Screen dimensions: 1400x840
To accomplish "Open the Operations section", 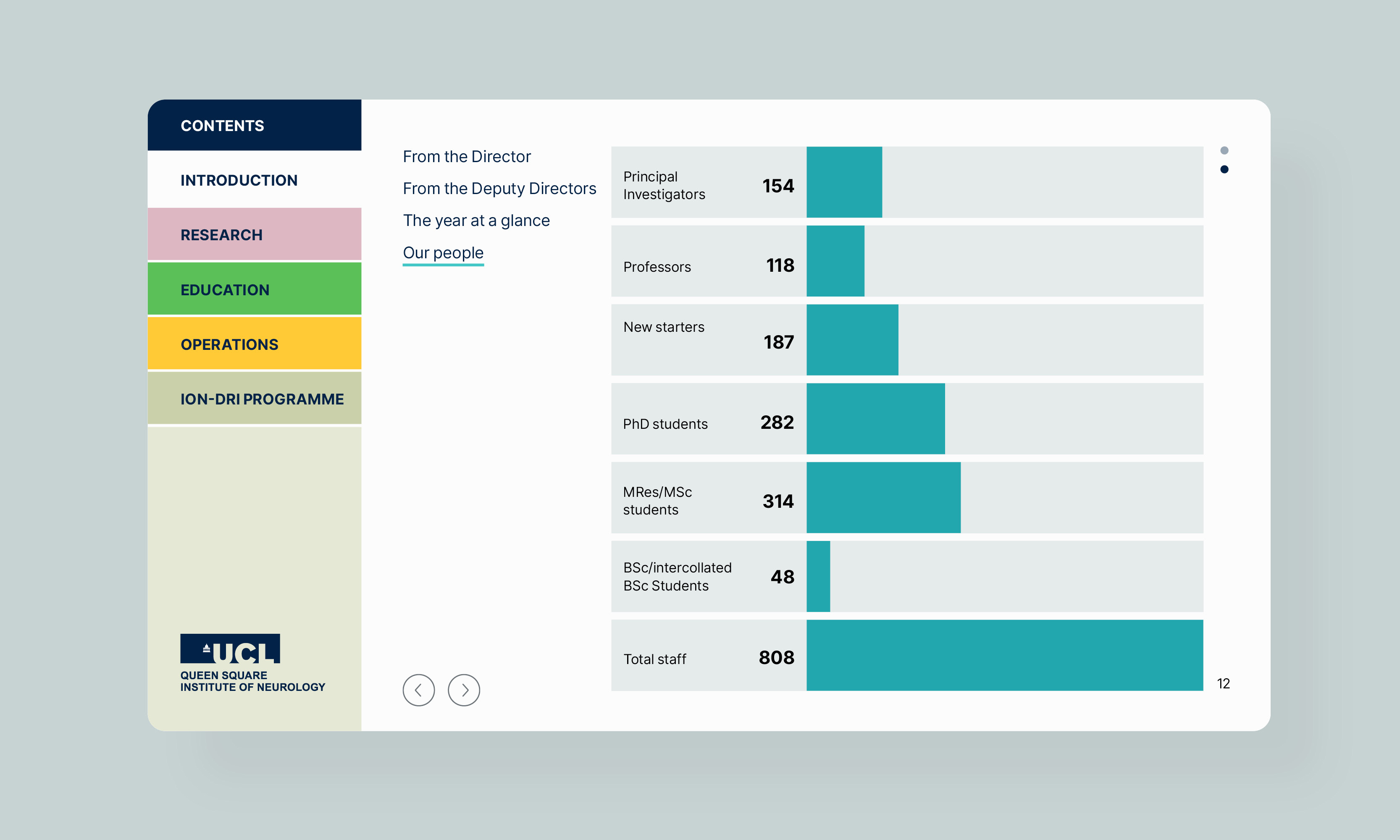I will click(x=254, y=344).
